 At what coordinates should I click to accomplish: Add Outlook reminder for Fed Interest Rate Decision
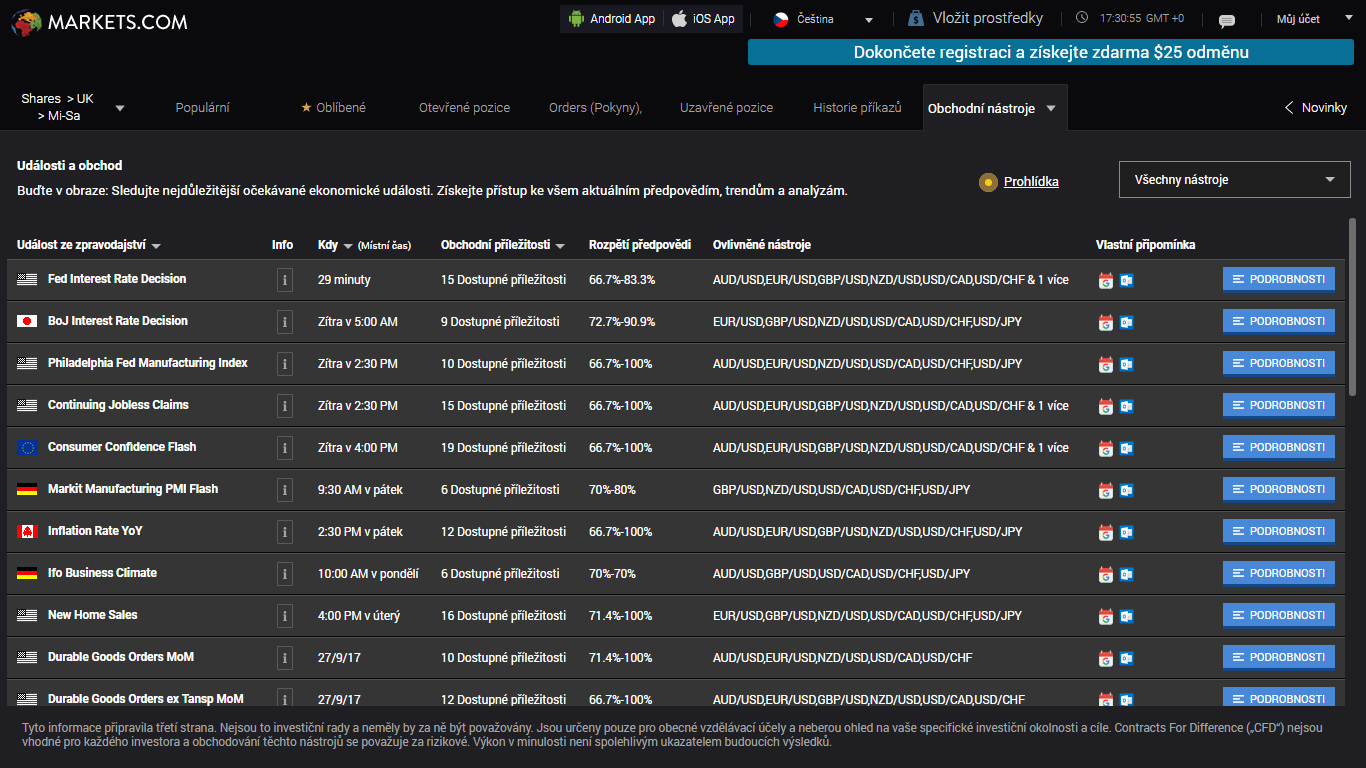(x=1126, y=280)
